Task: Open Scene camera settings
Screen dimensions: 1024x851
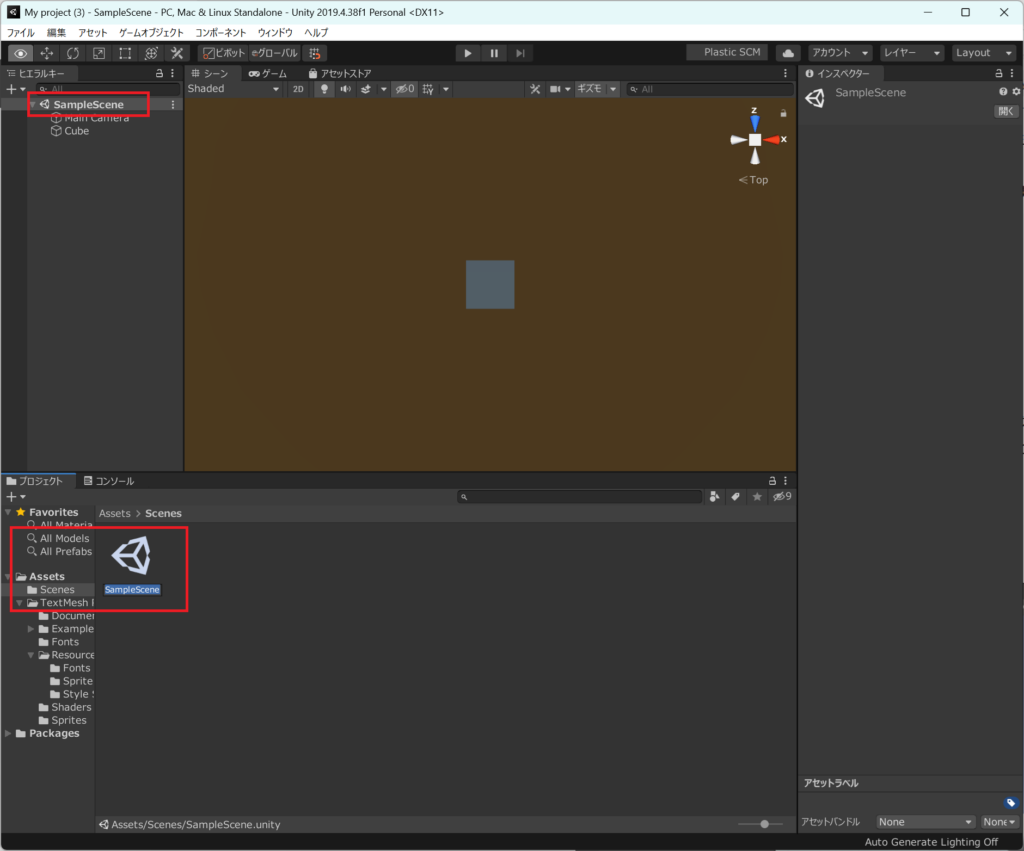Action: coord(555,89)
